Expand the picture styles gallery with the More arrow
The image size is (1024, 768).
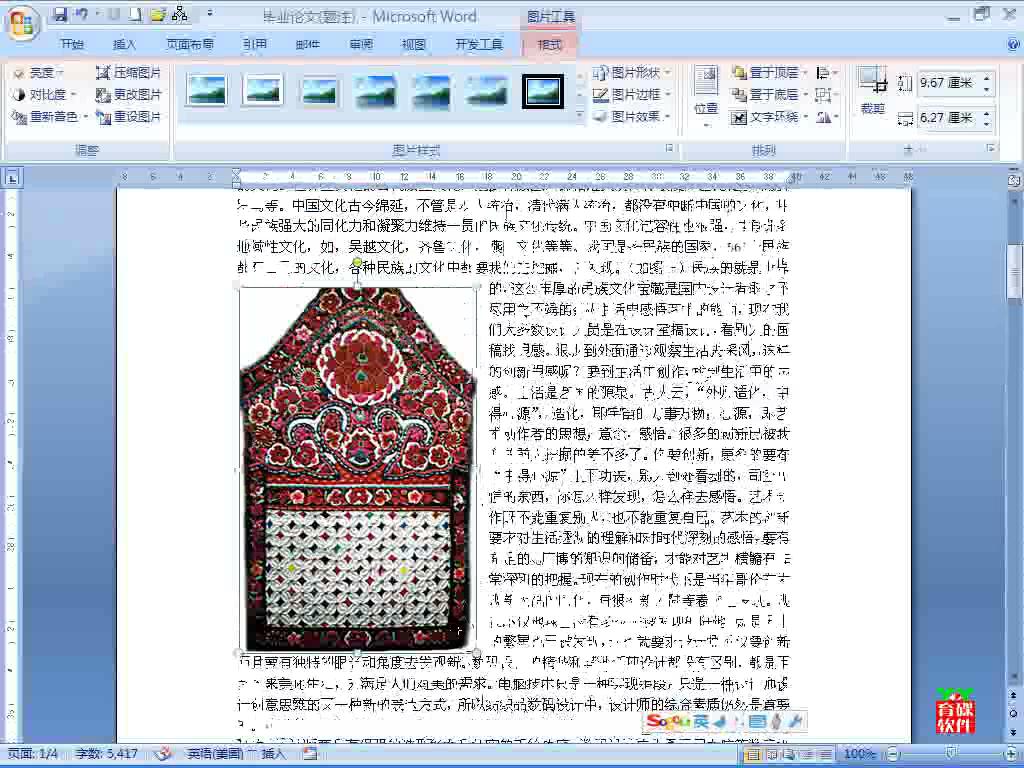pyautogui.click(x=579, y=116)
